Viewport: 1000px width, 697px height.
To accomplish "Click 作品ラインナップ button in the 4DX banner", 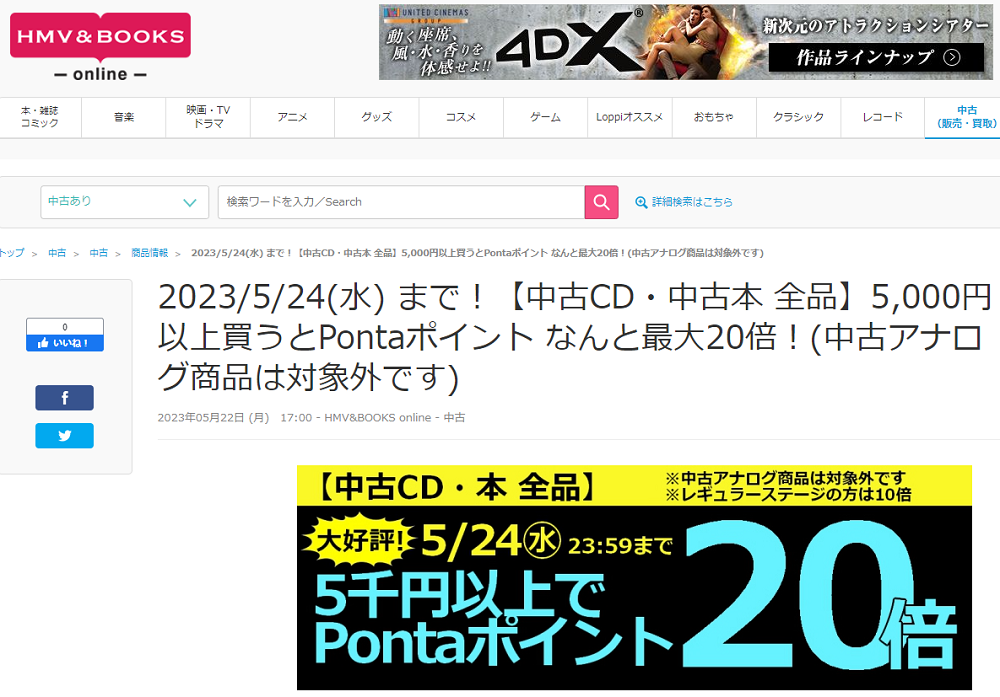I will [x=876, y=57].
